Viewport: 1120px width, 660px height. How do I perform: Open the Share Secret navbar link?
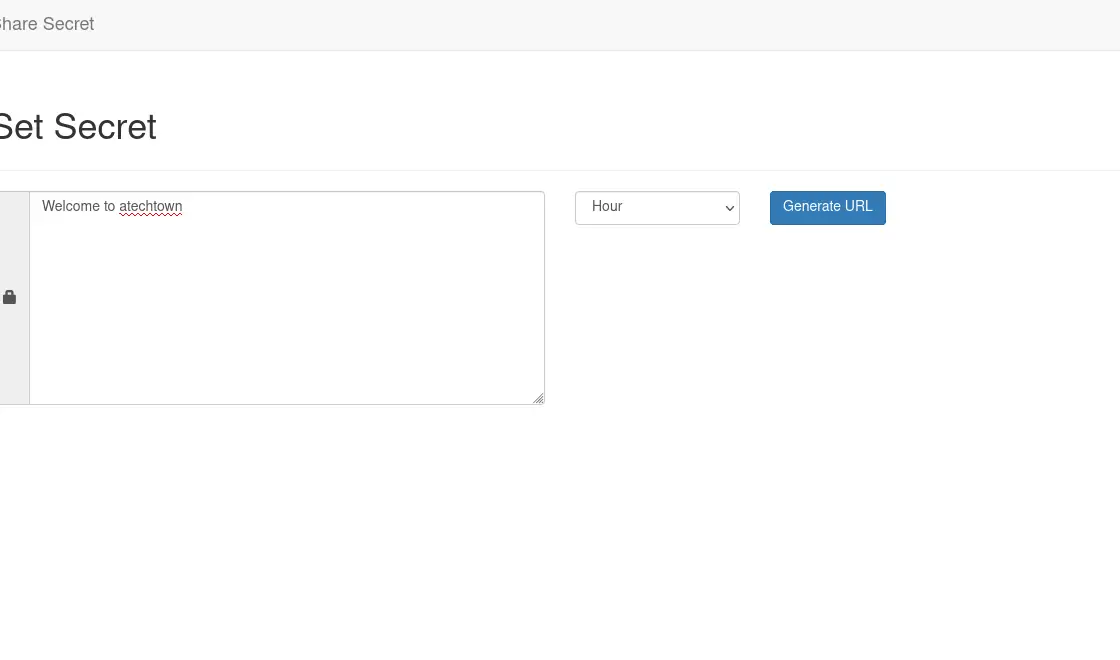pyautogui.click(x=46, y=24)
